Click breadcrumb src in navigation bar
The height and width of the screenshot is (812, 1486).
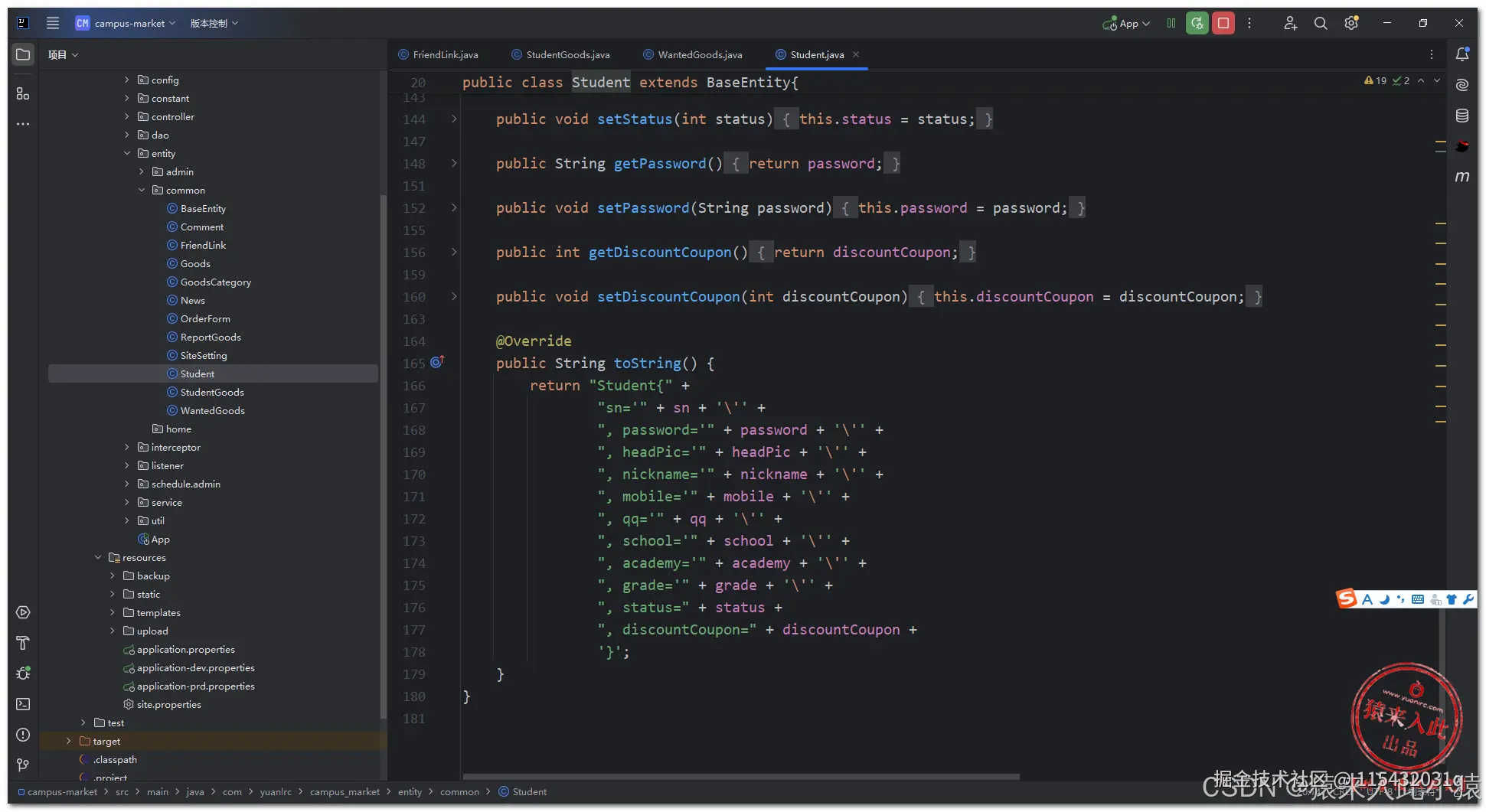[x=122, y=791]
